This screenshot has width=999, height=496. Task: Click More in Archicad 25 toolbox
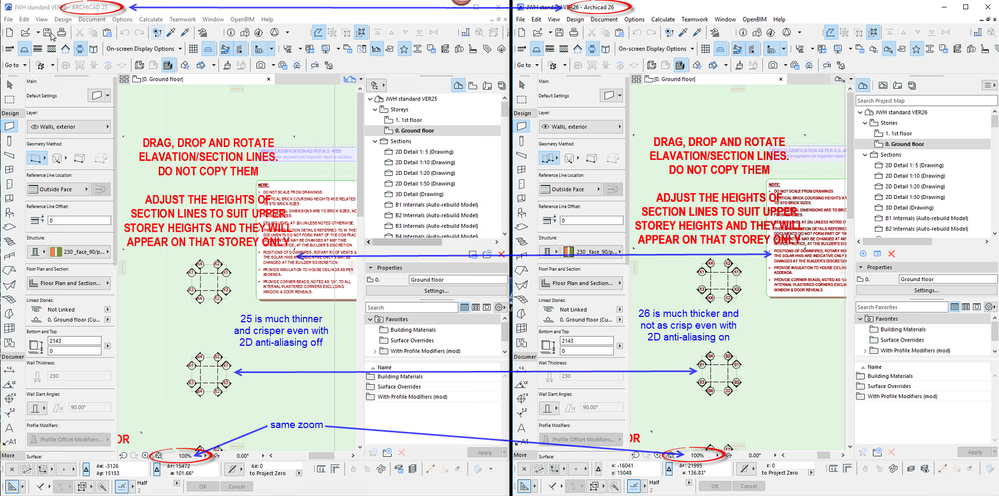tap(8, 455)
